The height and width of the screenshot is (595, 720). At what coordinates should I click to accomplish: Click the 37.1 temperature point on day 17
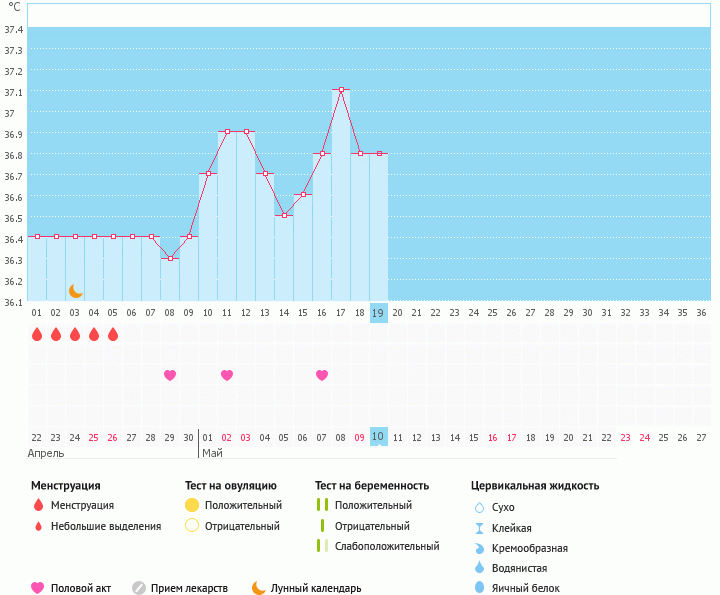(341, 90)
